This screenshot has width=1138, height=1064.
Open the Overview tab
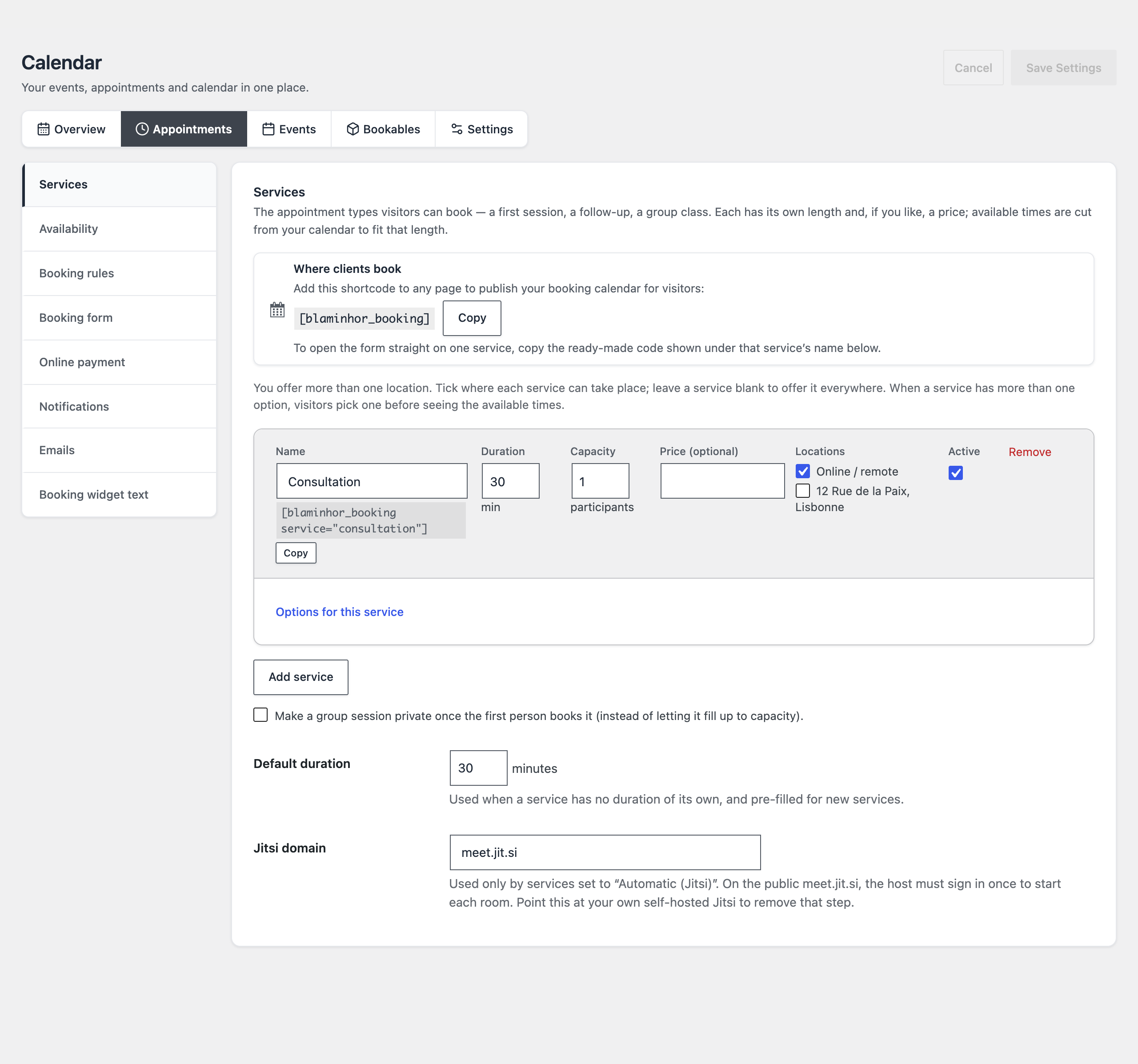tap(72, 129)
